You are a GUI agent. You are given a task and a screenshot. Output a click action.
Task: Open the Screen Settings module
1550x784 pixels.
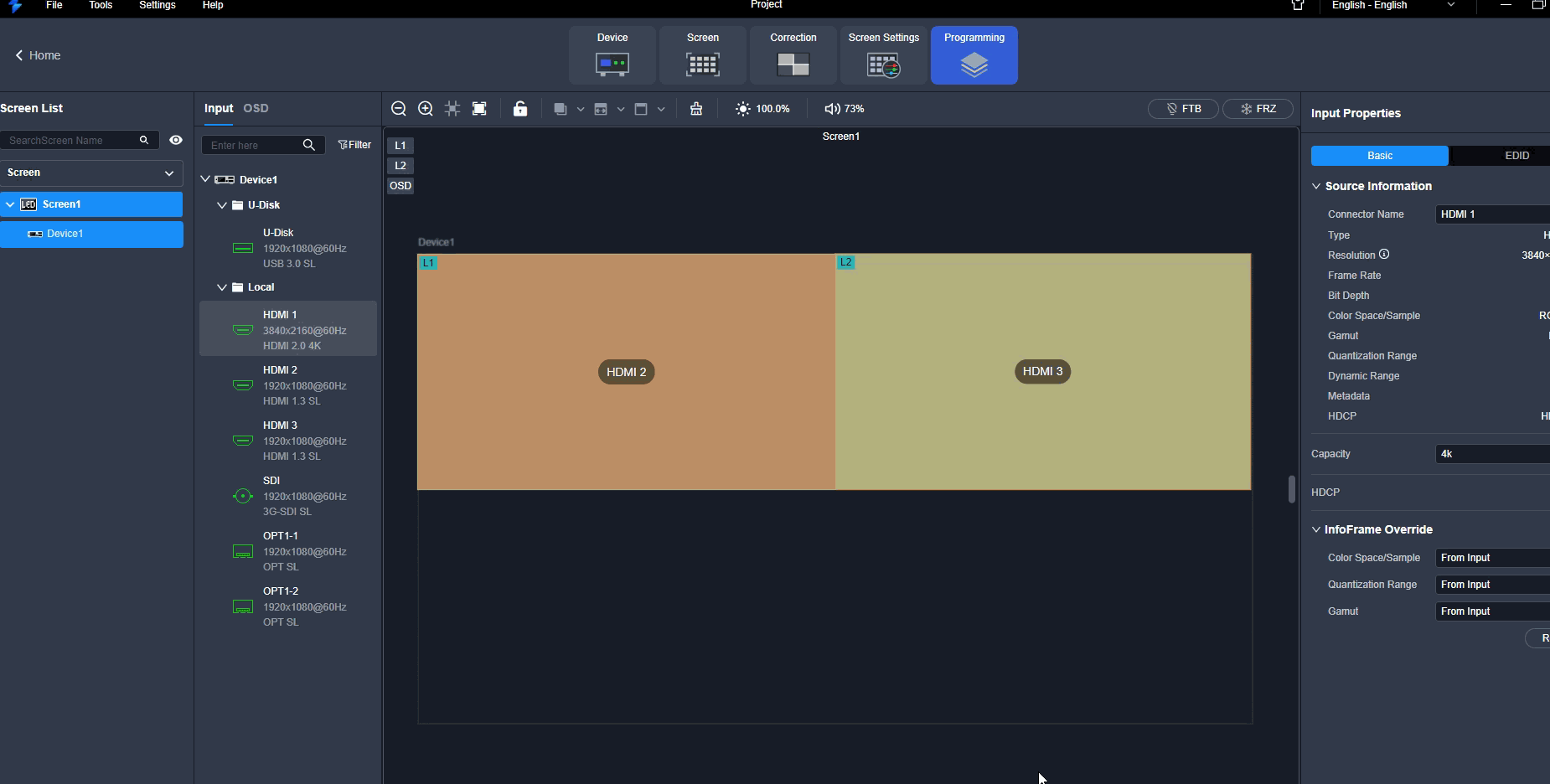(883, 55)
